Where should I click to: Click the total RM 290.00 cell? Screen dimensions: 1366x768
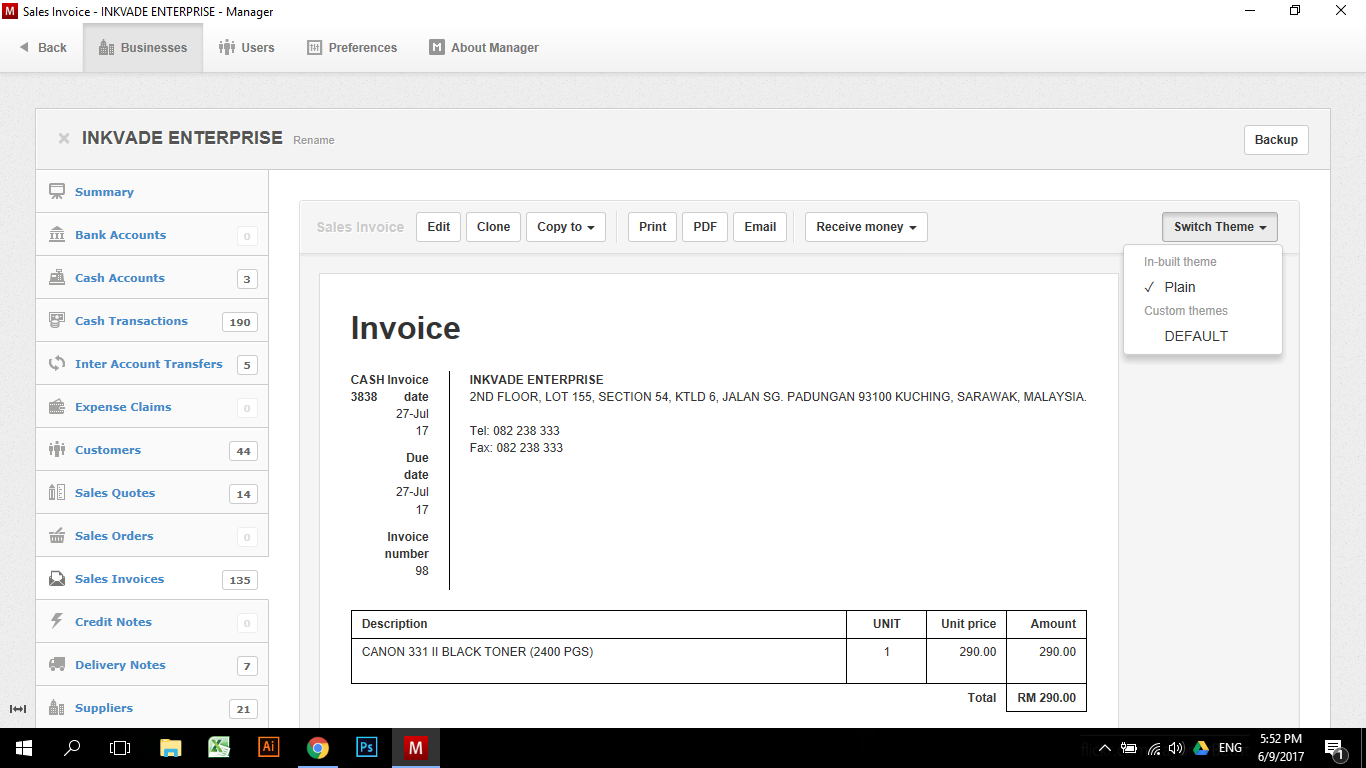(1046, 698)
